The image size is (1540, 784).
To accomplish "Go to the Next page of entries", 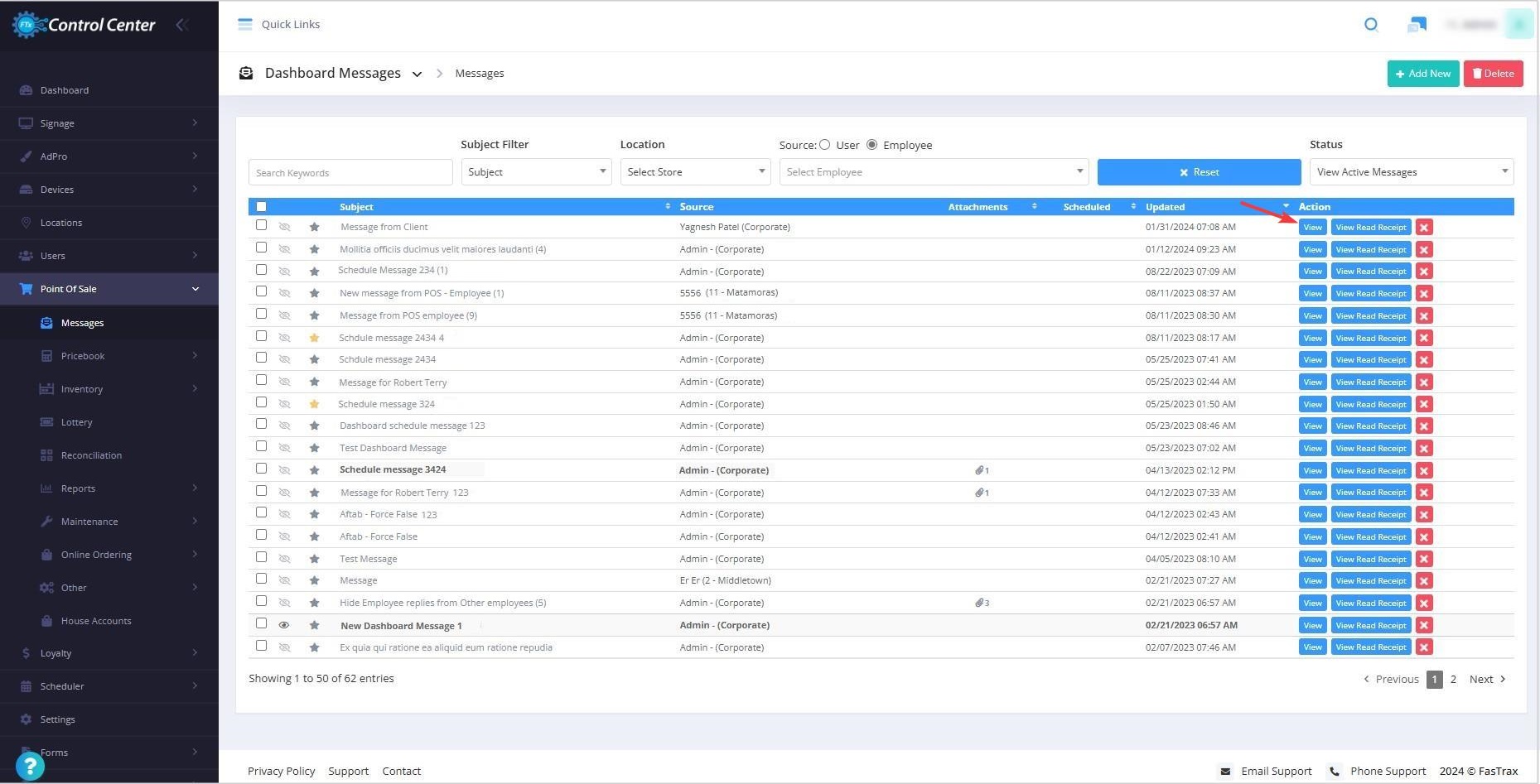I will coord(1487,679).
